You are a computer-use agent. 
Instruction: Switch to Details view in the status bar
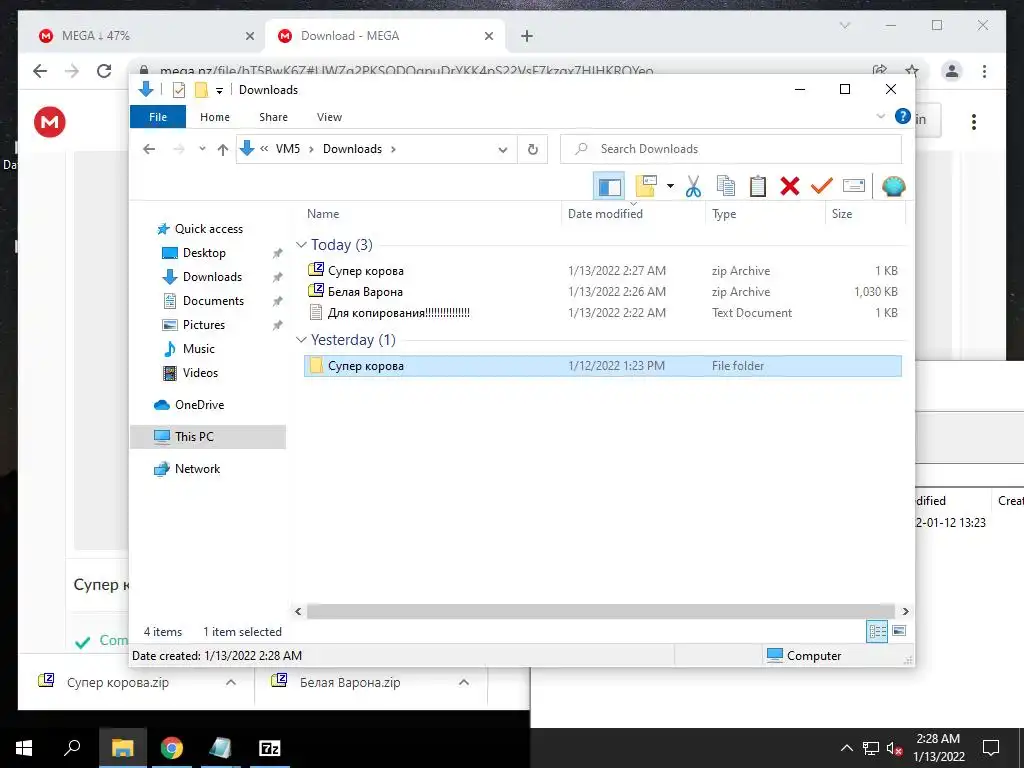pyautogui.click(x=877, y=631)
